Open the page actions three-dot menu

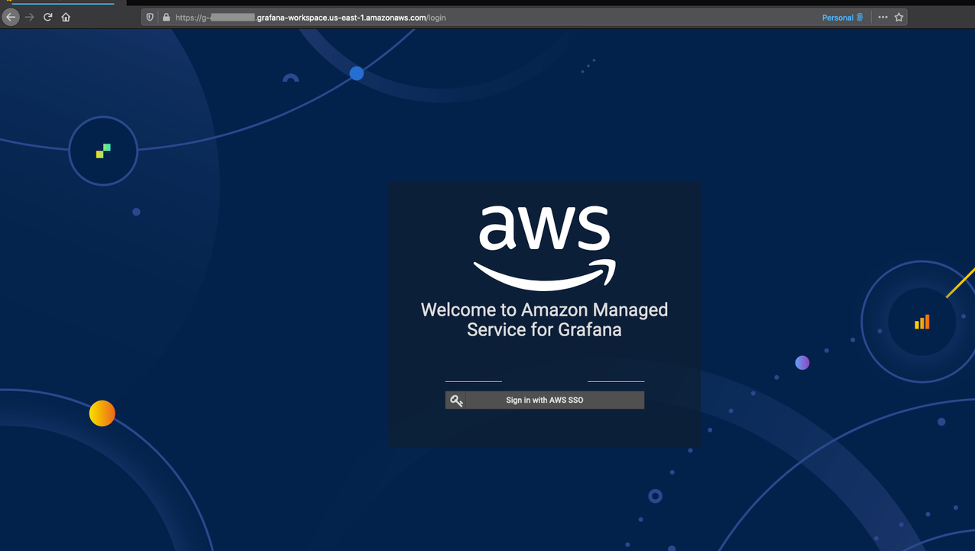point(883,17)
